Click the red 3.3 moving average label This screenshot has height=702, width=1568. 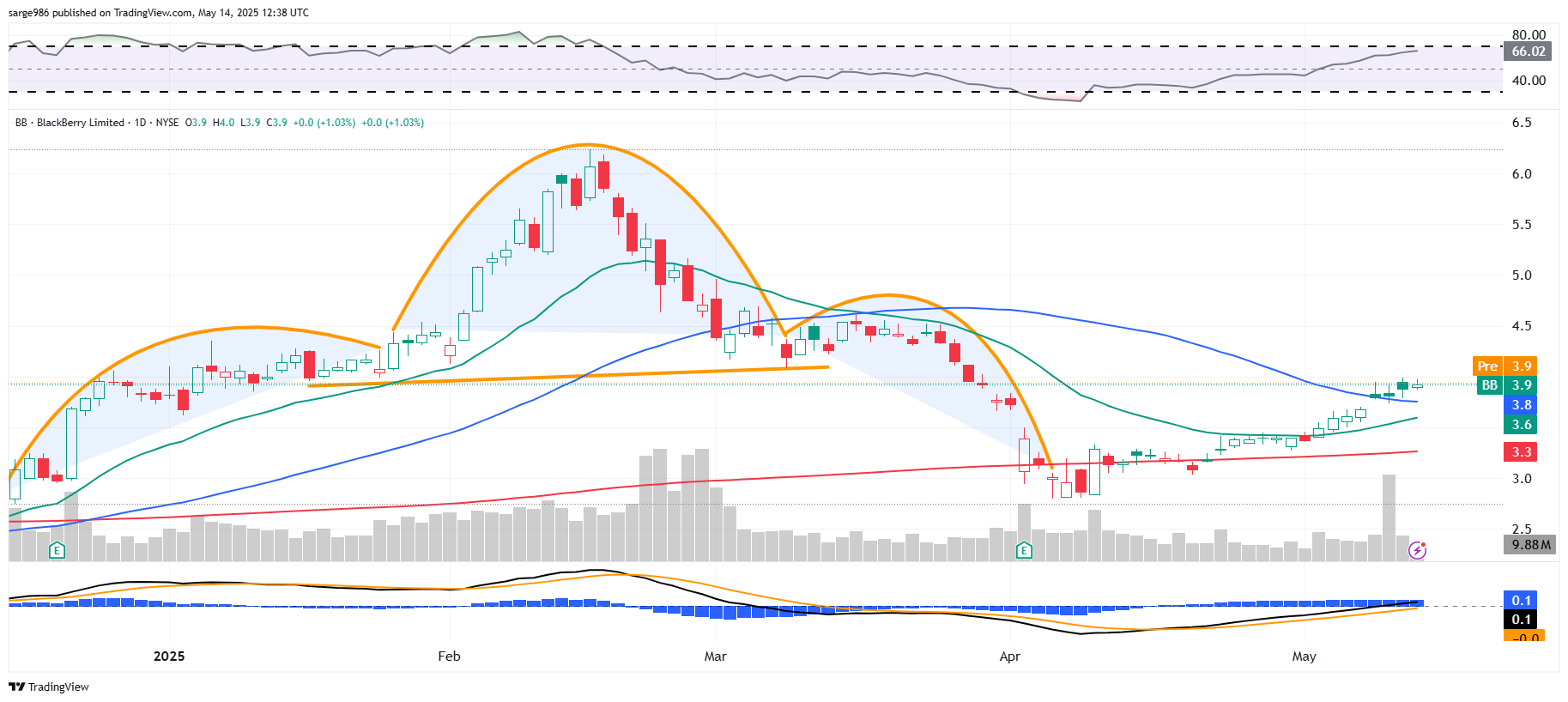click(x=1521, y=452)
